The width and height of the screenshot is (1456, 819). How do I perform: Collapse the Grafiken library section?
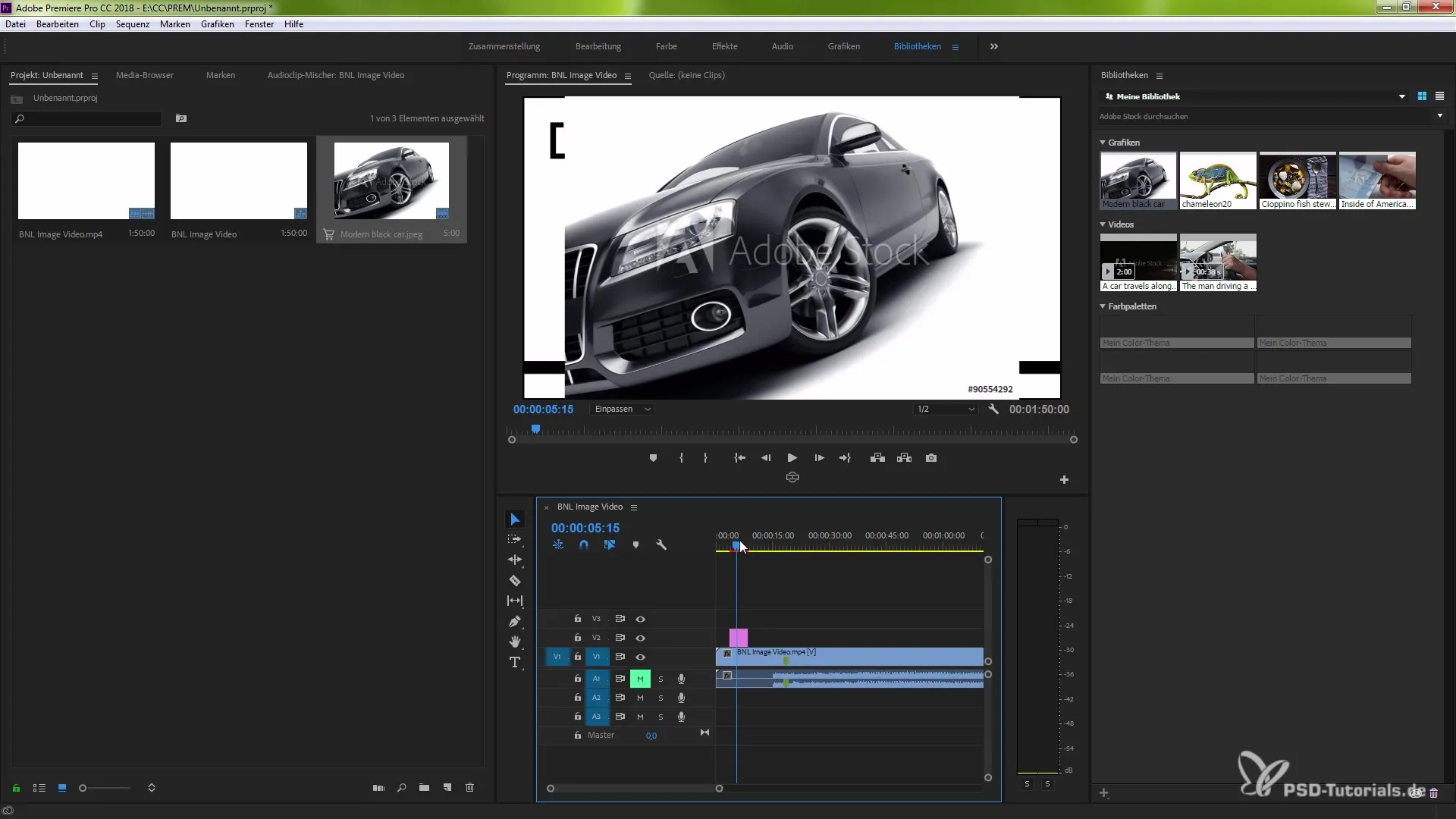[1103, 143]
